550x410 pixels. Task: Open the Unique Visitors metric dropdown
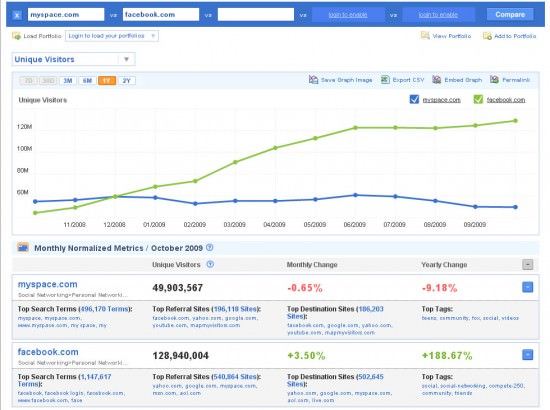[x=73, y=59]
